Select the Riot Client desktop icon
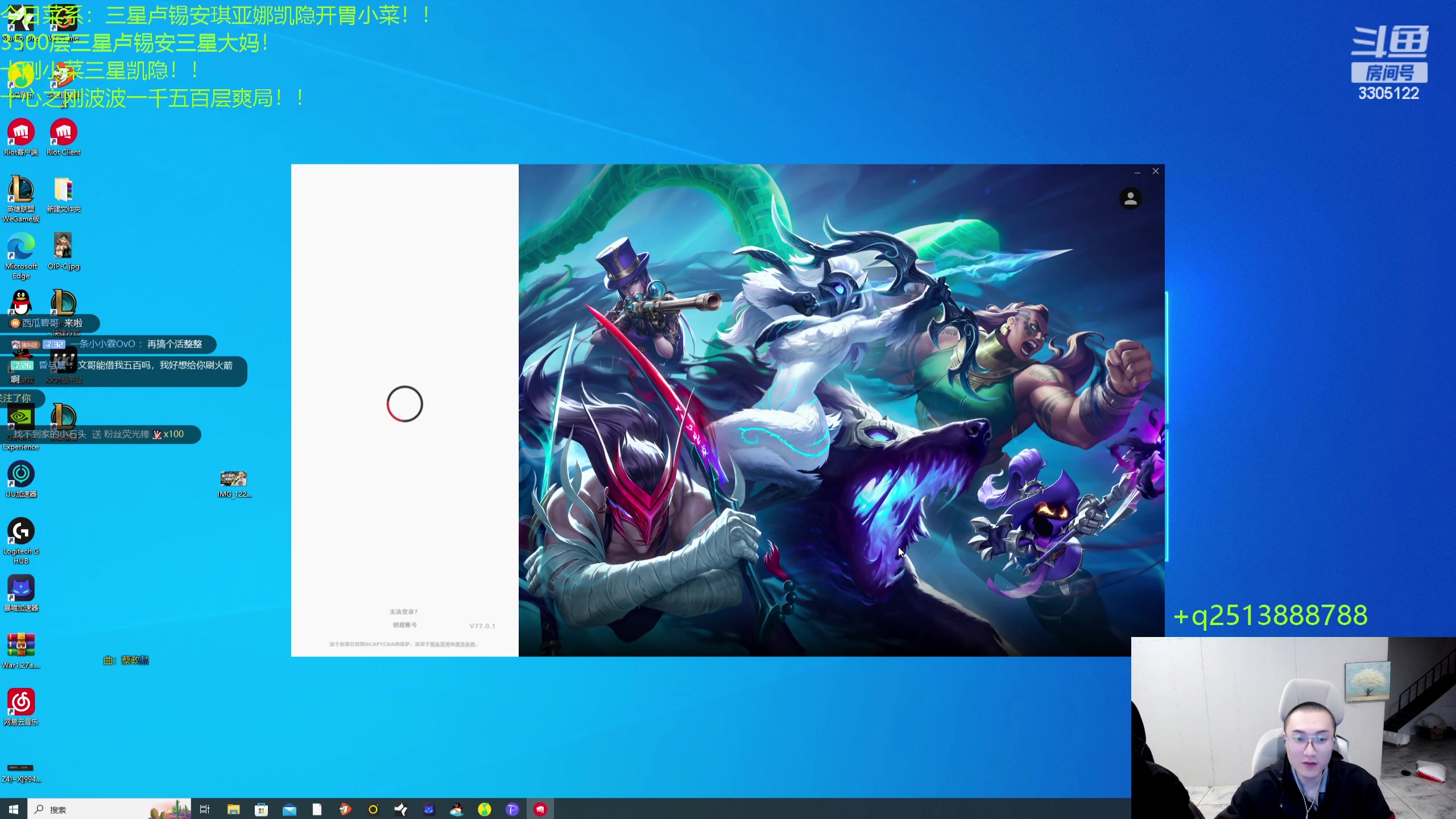 (x=64, y=137)
